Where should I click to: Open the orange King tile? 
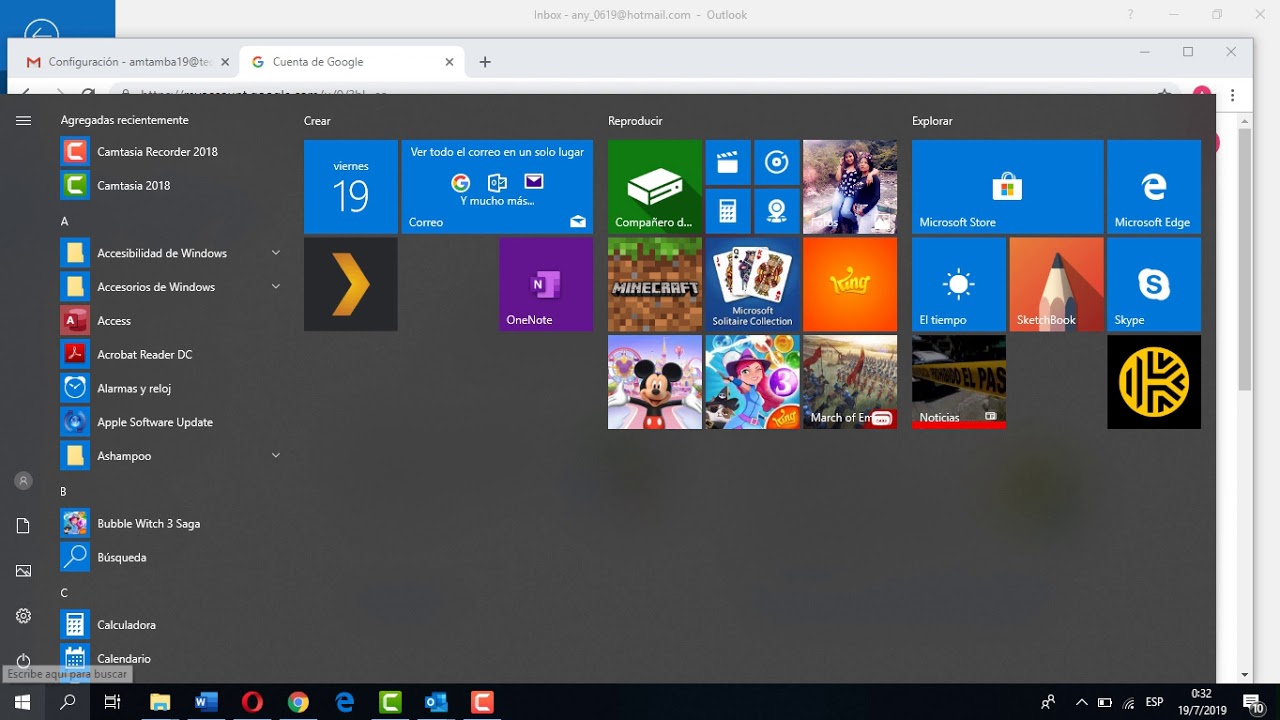tap(850, 284)
